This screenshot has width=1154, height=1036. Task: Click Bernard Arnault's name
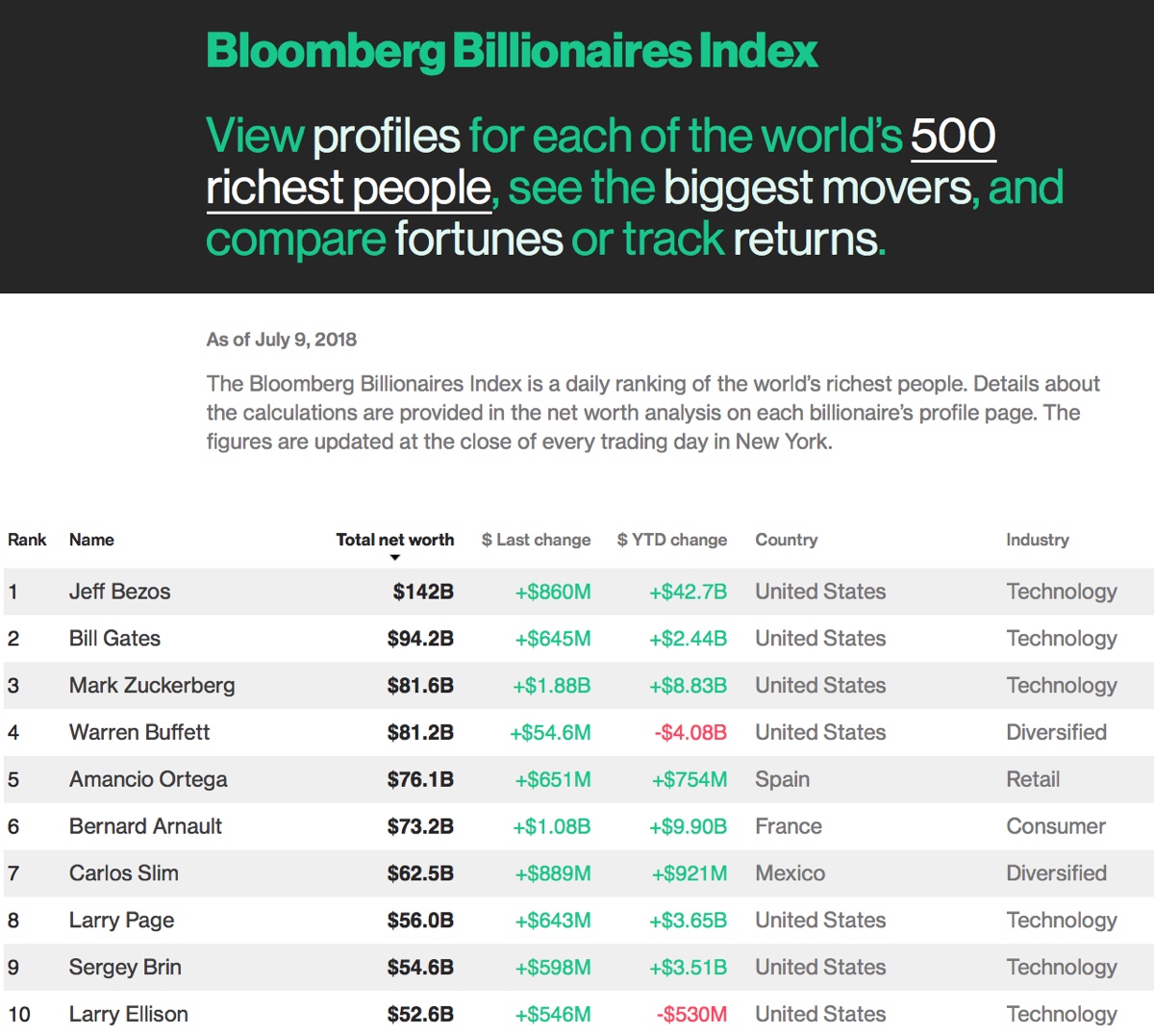[145, 826]
